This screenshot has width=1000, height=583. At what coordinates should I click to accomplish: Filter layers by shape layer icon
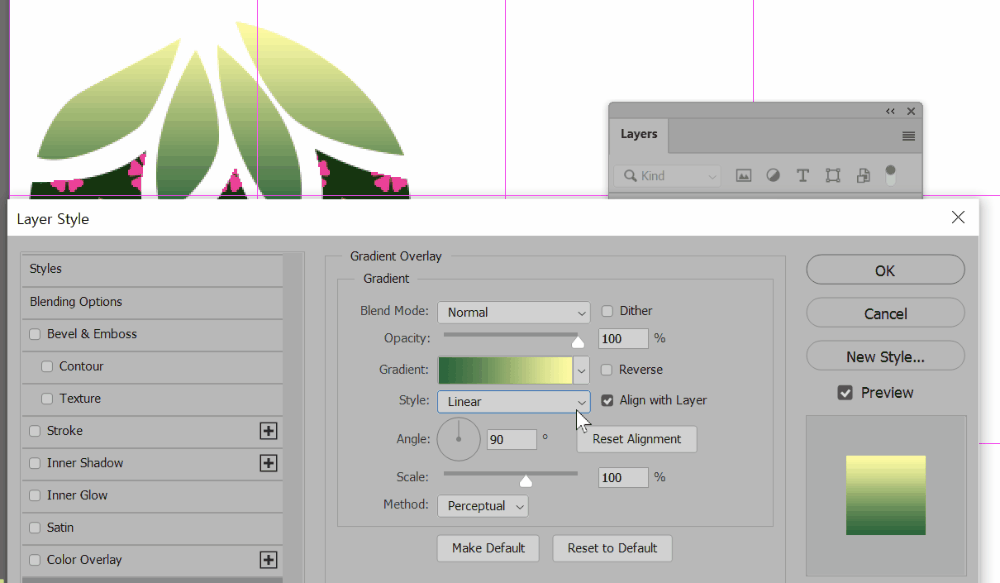(833, 175)
